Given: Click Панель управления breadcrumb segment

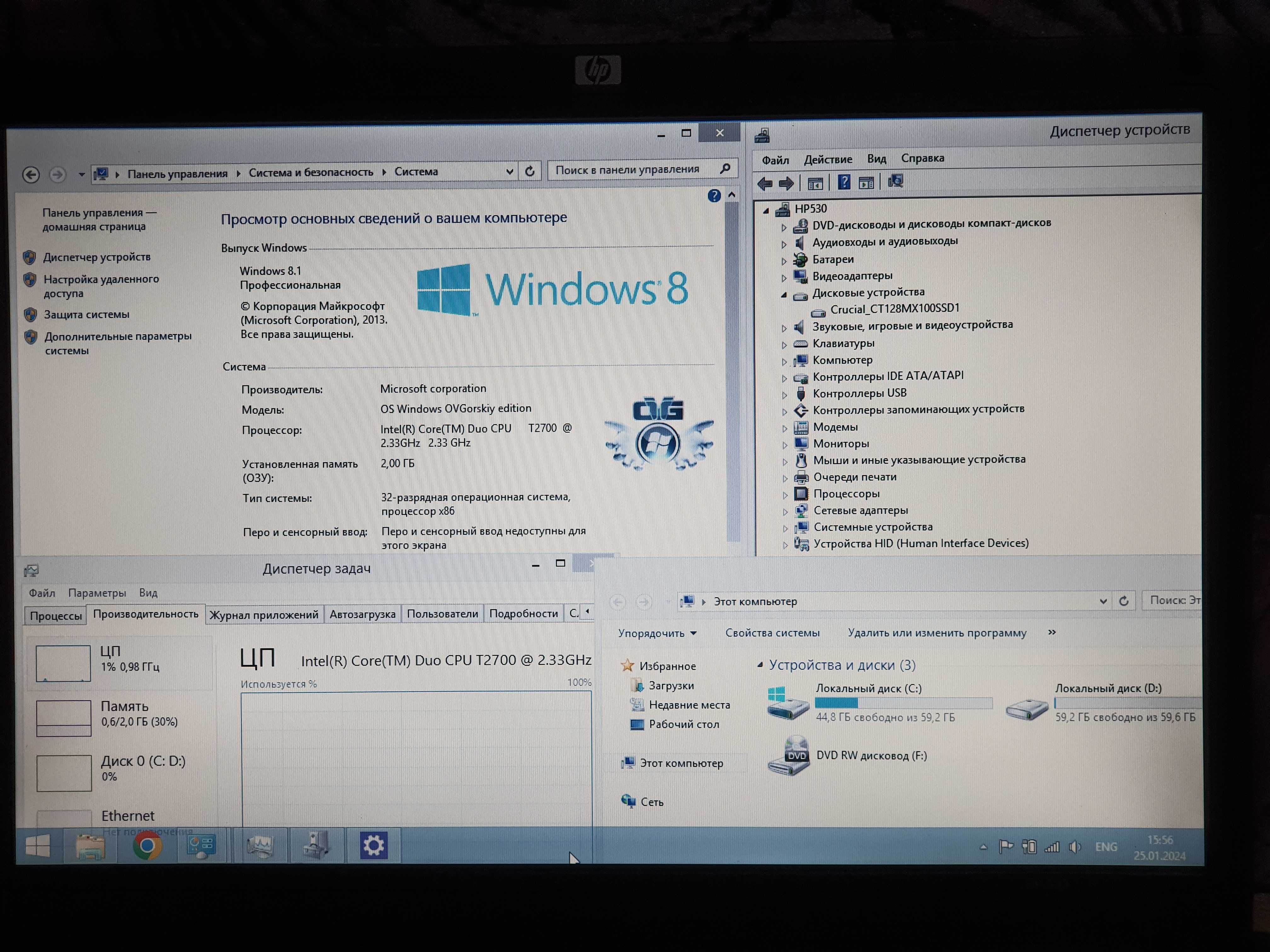Looking at the screenshot, I should pos(177,174).
